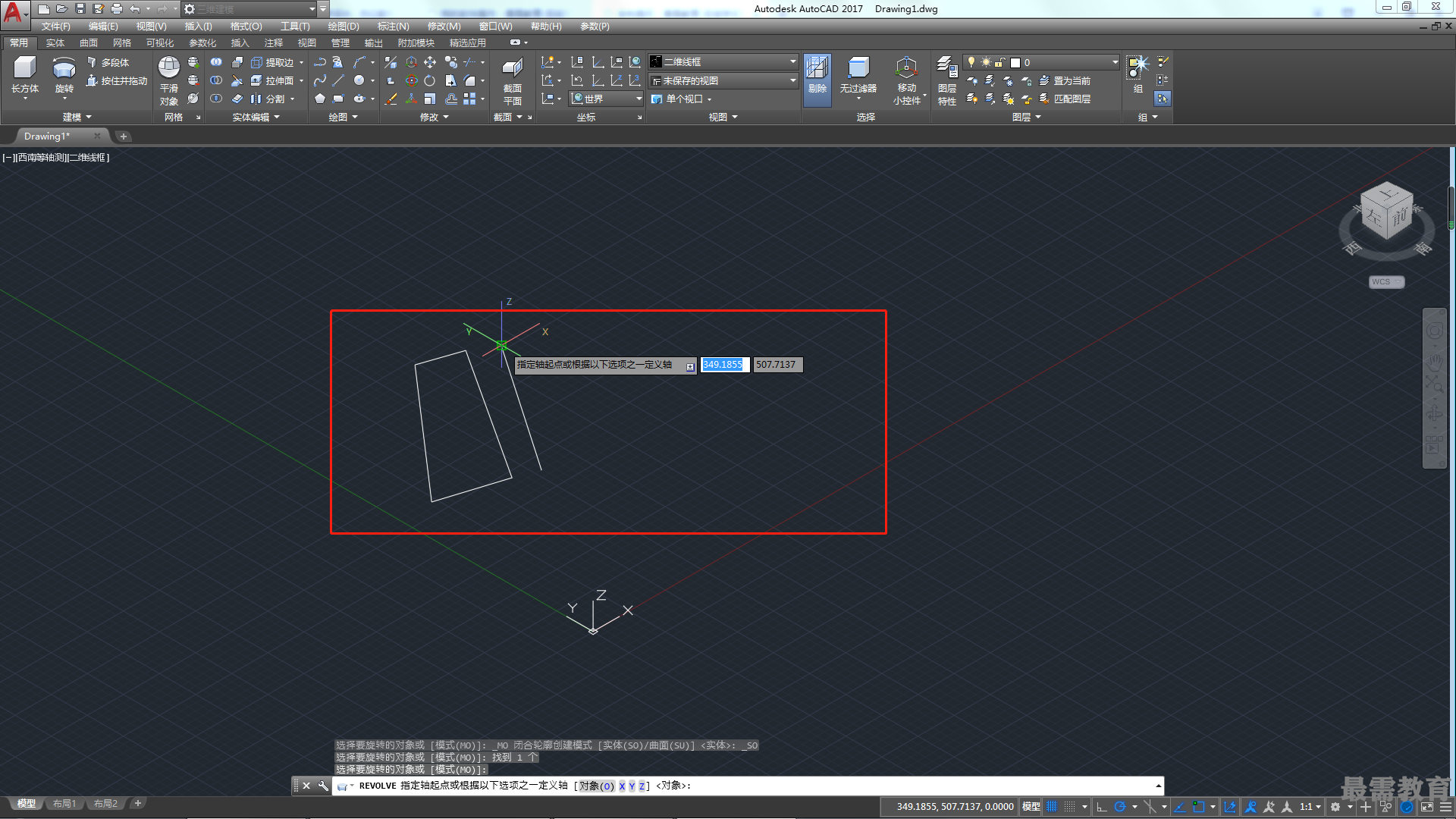Expand the Modeling (建模) panel
Screen dimensions: 1456x819
77,117
